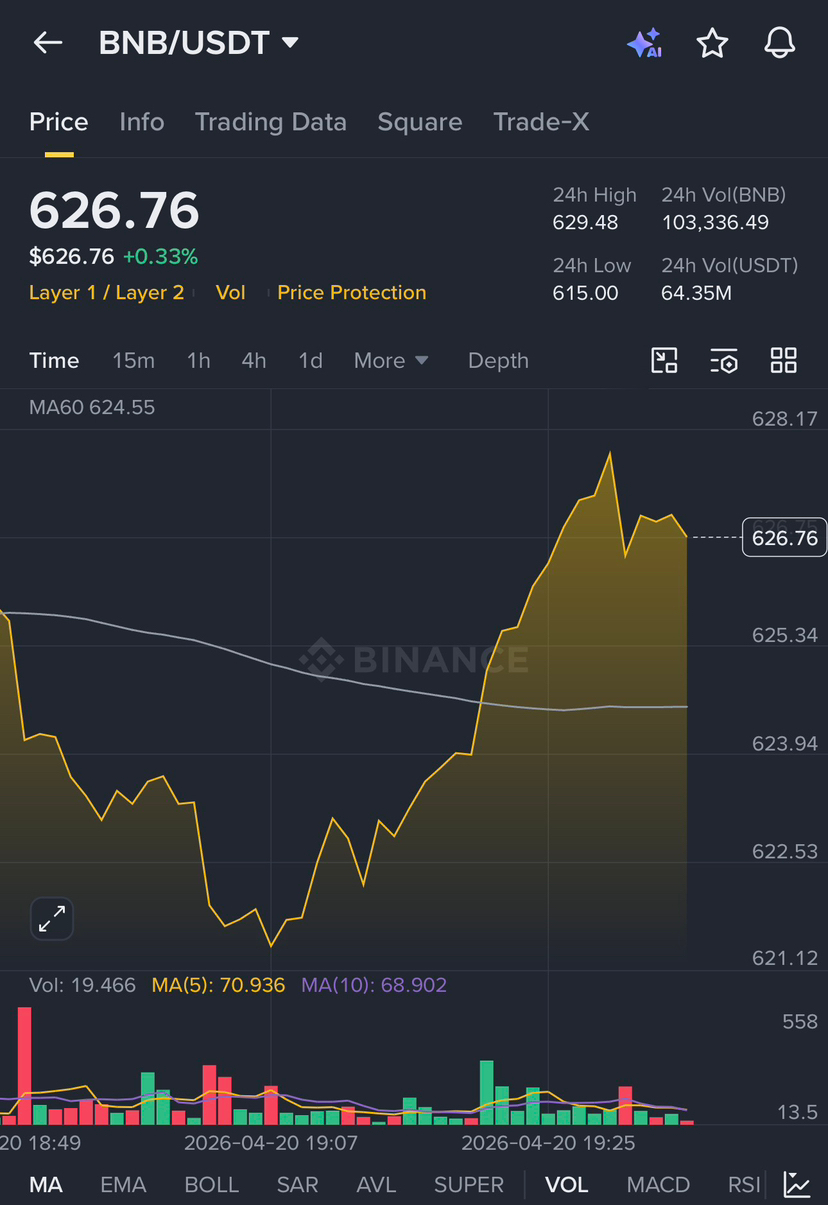This screenshot has height=1205, width=828.
Task: Select the 4h interval
Action: pyautogui.click(x=254, y=360)
